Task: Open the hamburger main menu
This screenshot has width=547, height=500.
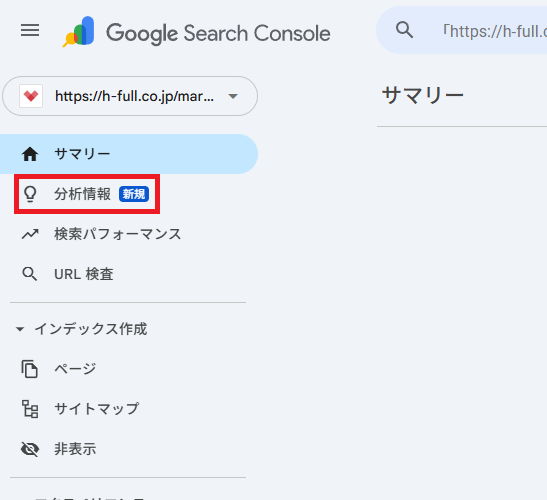Action: point(30,30)
